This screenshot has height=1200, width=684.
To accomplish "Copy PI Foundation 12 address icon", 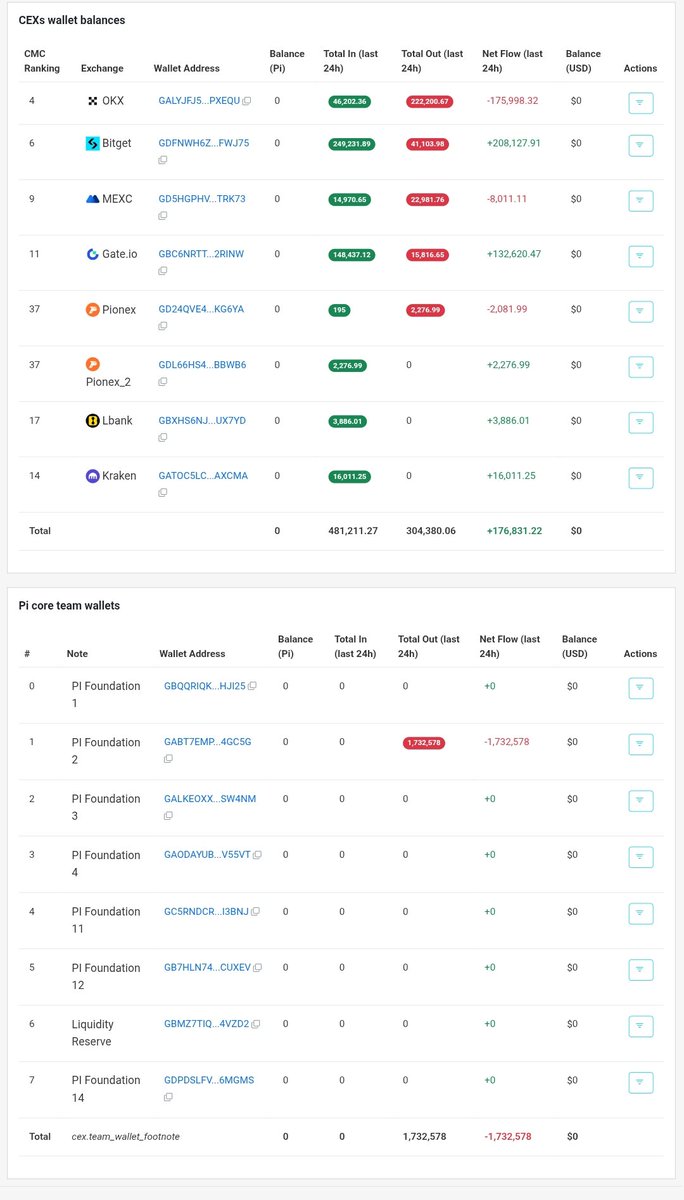I will (x=258, y=968).
